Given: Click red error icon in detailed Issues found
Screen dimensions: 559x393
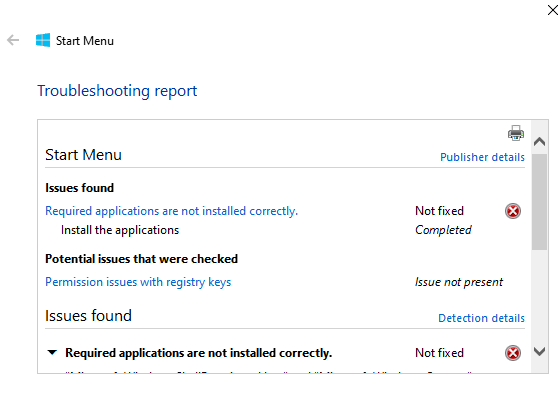Looking at the screenshot, I should (513, 353).
